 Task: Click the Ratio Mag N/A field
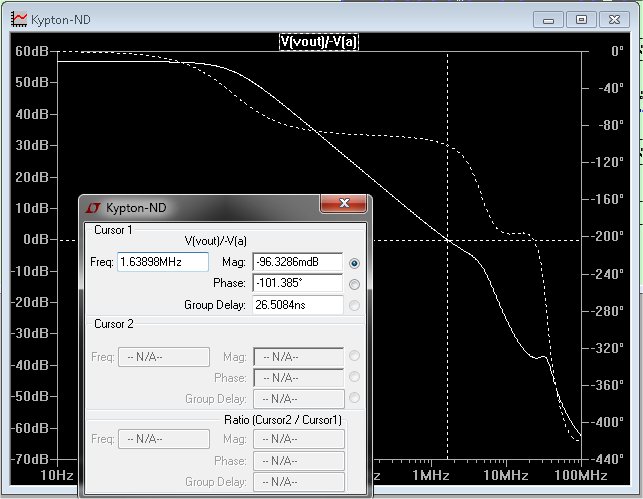pyautogui.click(x=299, y=439)
